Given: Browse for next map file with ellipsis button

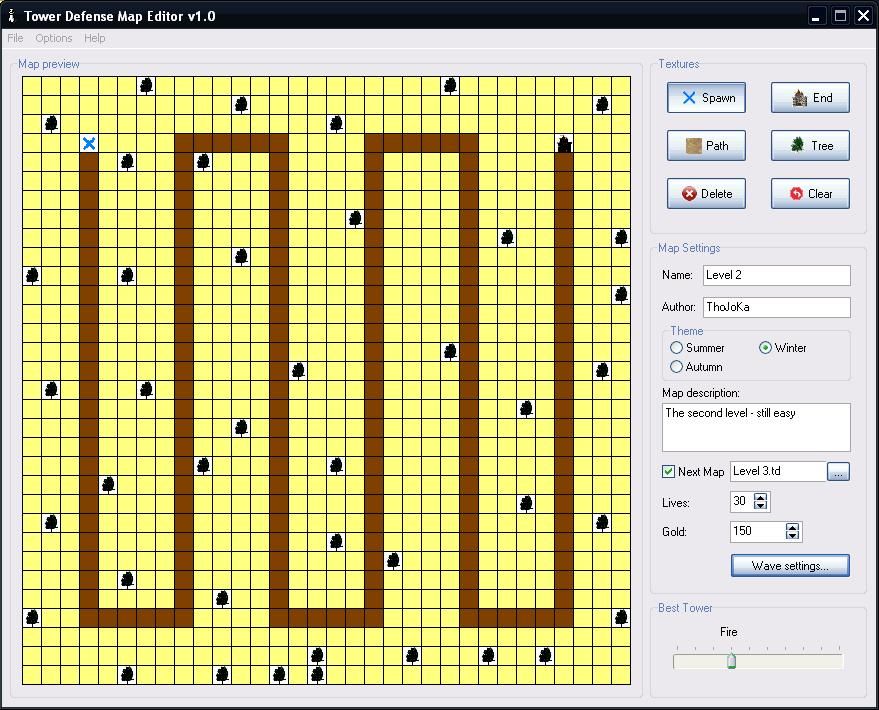Looking at the screenshot, I should click(838, 472).
